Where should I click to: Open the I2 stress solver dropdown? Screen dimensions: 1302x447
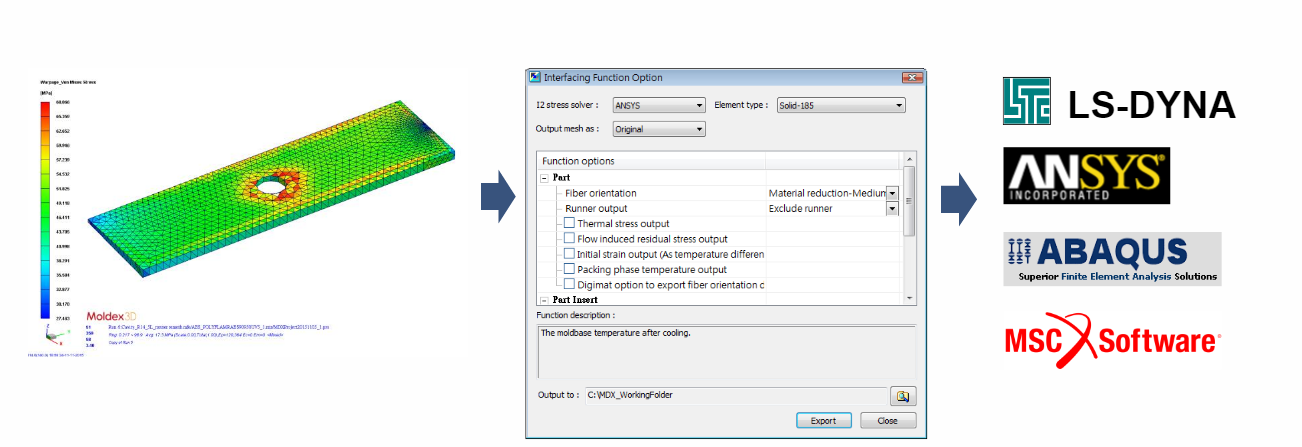[658, 105]
